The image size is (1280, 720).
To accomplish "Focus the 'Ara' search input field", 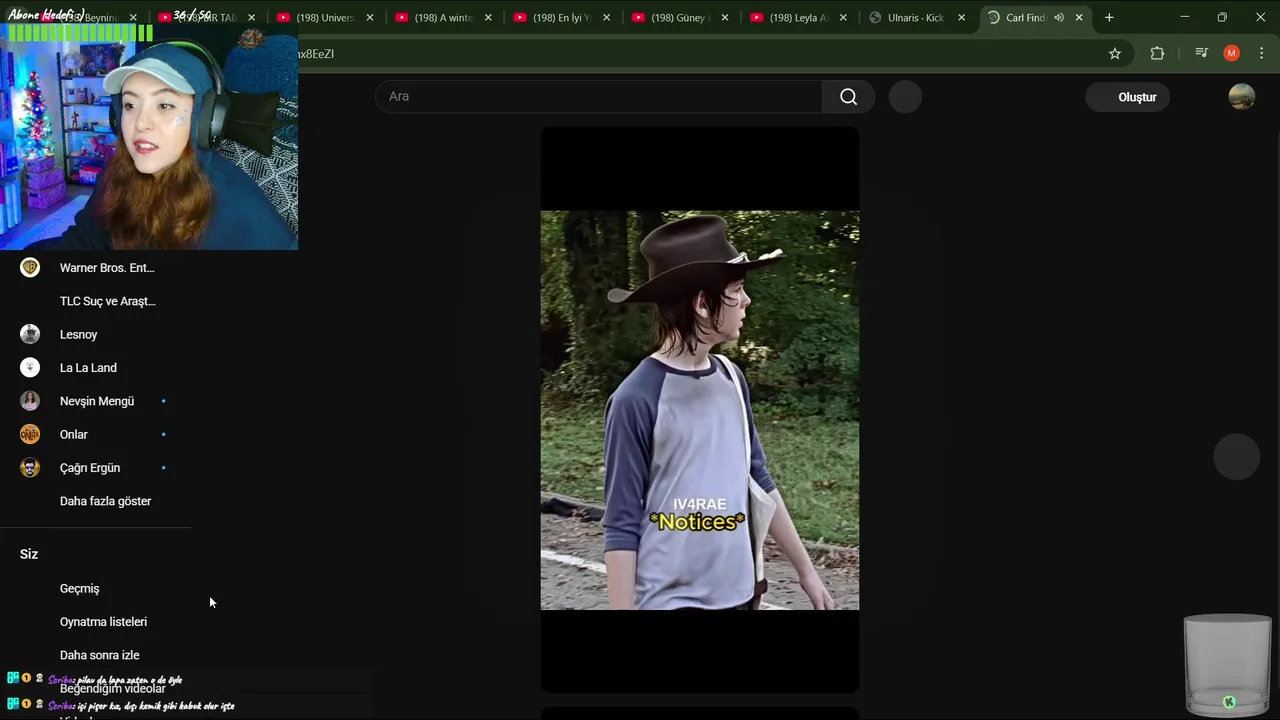I will point(599,97).
